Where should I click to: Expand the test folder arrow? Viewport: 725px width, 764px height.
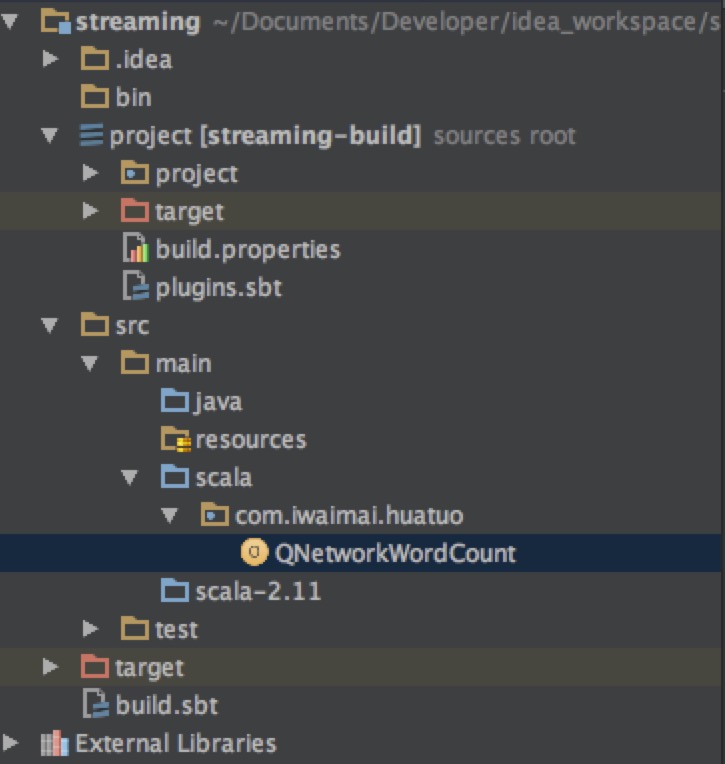pos(90,629)
